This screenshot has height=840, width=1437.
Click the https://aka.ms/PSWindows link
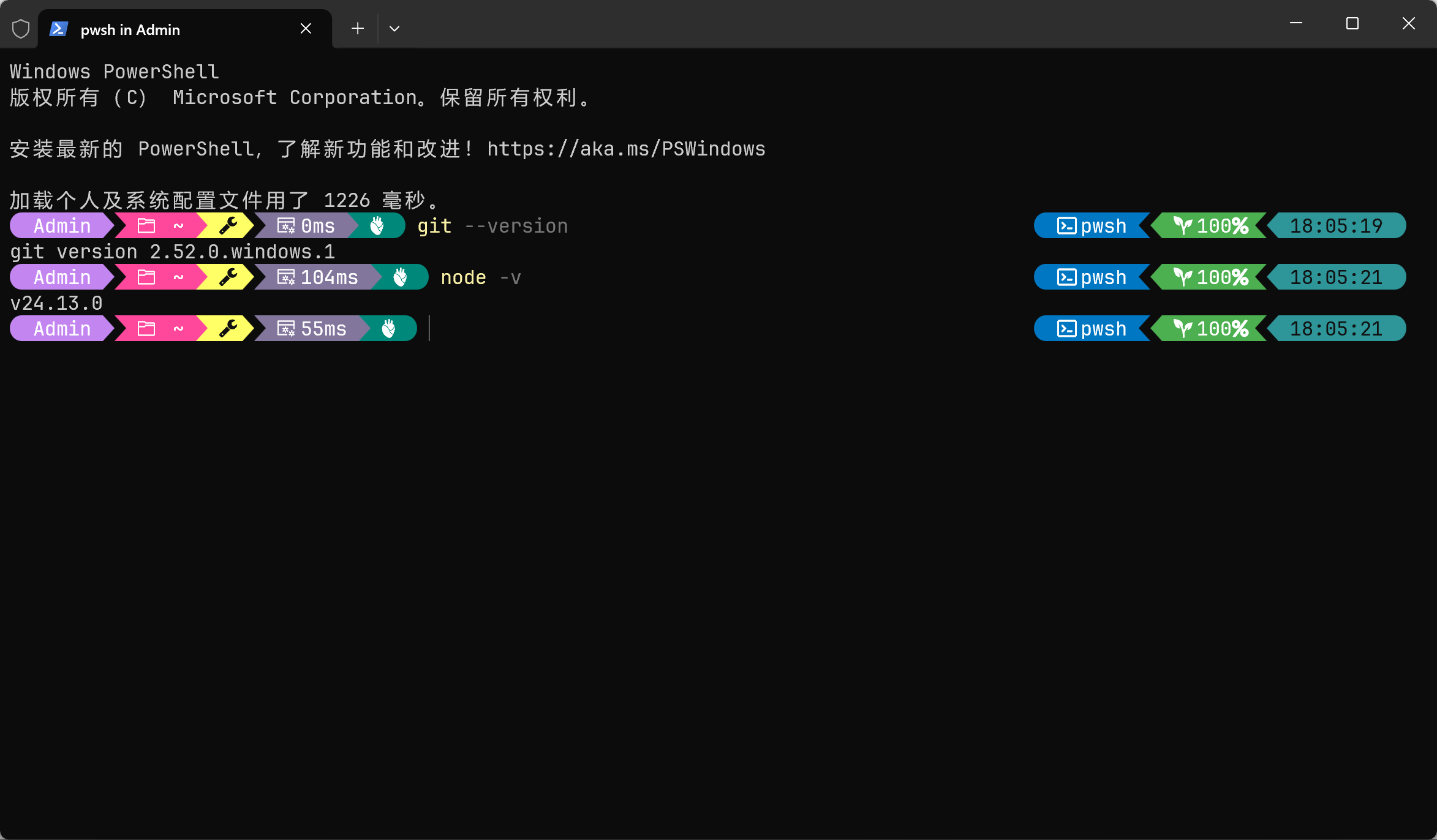click(x=626, y=149)
